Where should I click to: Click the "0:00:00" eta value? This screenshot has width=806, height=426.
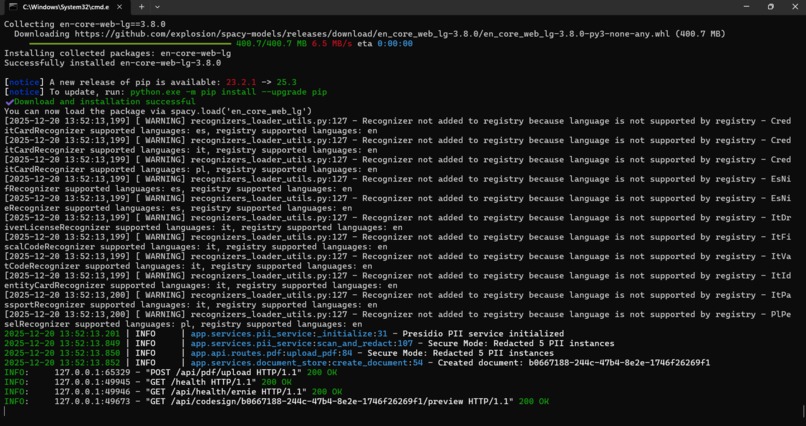[395, 44]
